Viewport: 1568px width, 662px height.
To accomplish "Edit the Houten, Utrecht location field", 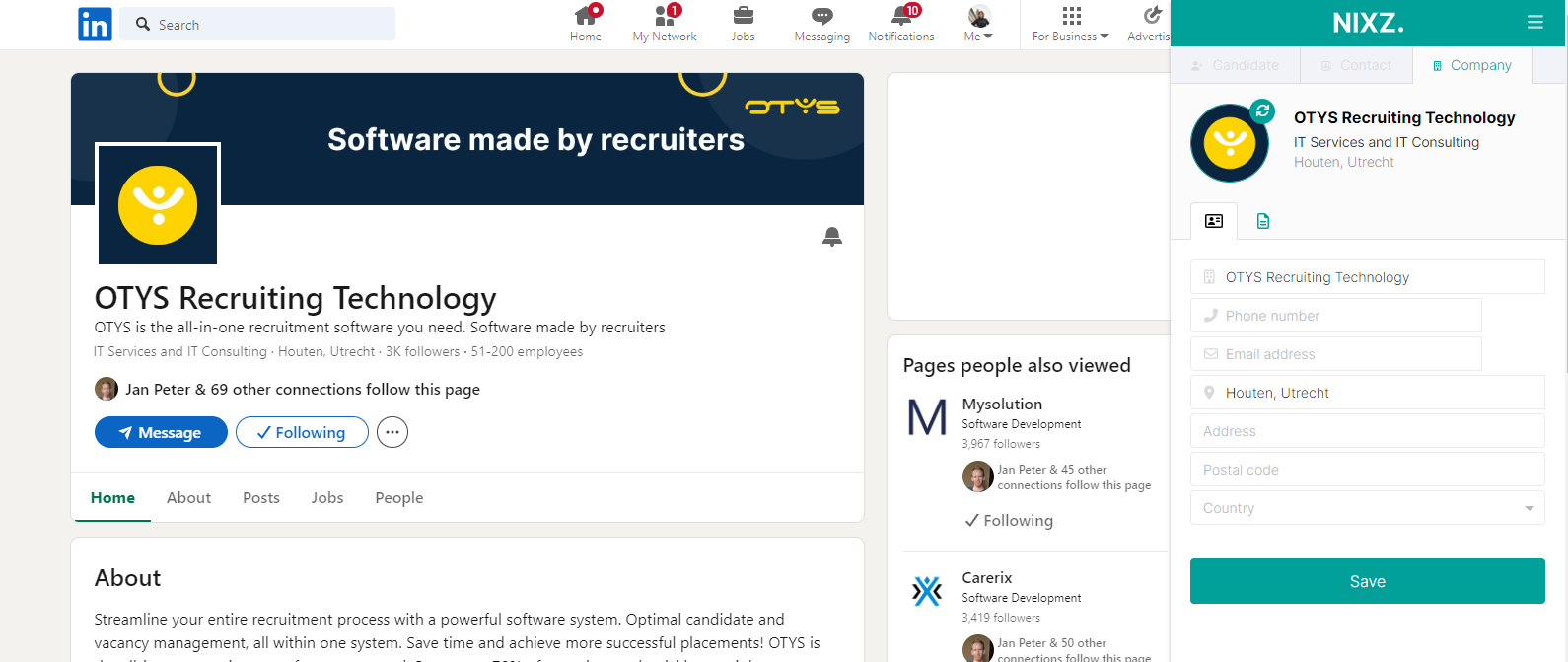I will pyautogui.click(x=1368, y=393).
